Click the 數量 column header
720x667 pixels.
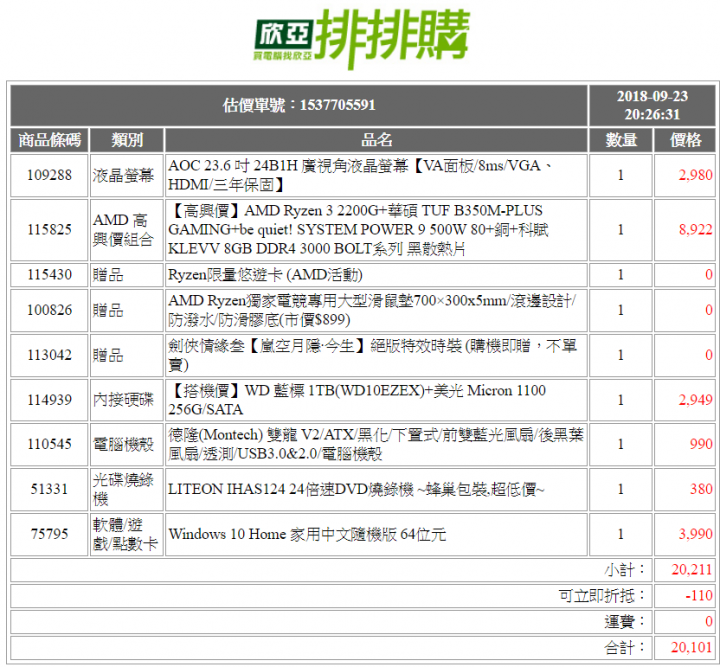click(x=621, y=140)
